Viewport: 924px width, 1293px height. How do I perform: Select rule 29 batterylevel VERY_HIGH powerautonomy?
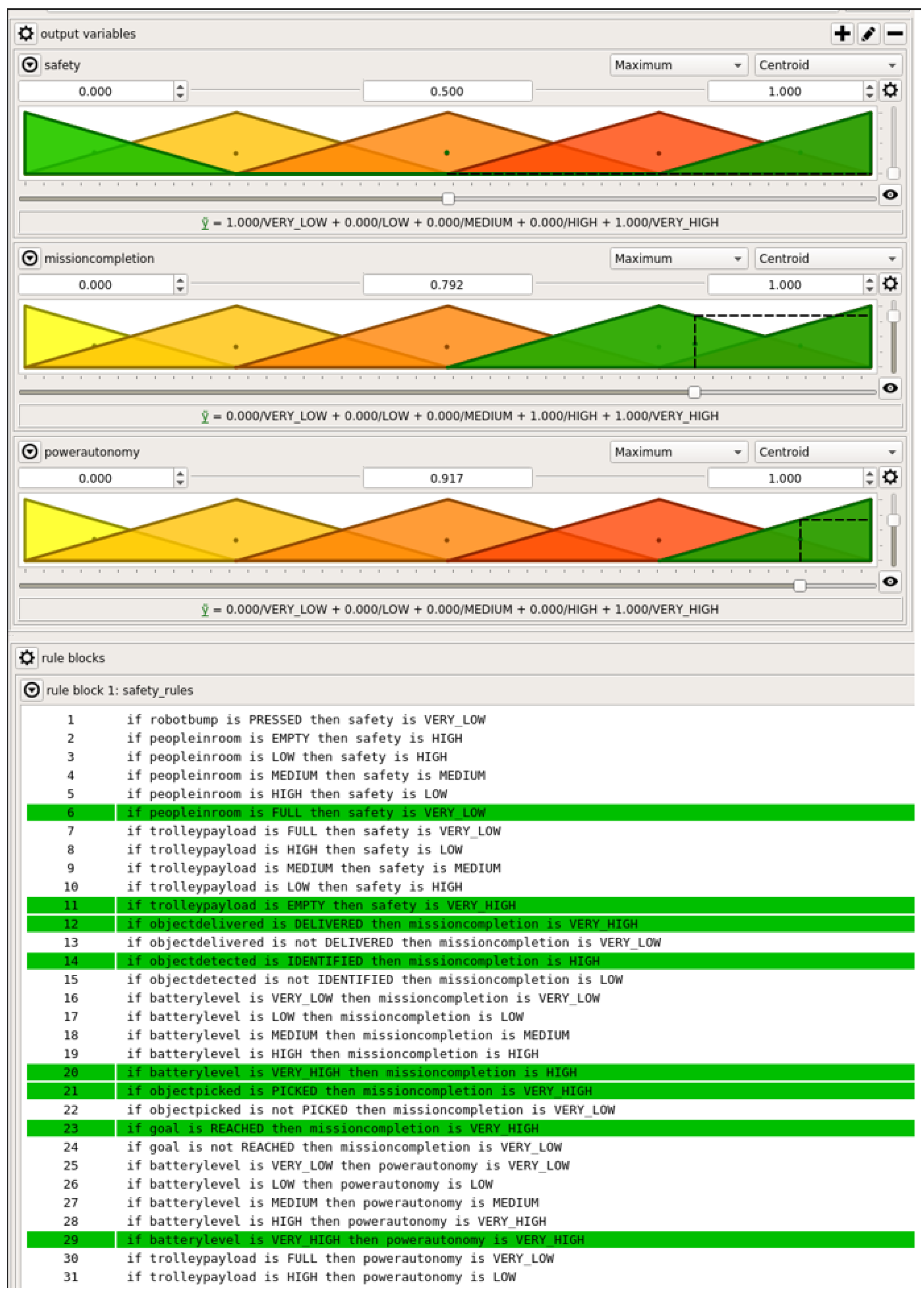(355, 1239)
